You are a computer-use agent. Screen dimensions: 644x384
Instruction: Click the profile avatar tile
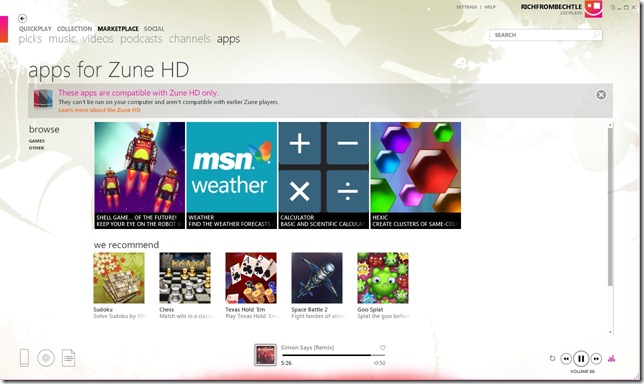[593, 9]
